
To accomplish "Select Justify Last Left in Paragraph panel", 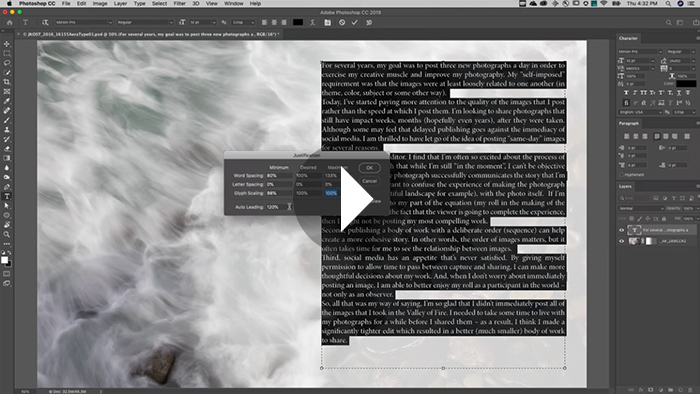I will 657,137.
